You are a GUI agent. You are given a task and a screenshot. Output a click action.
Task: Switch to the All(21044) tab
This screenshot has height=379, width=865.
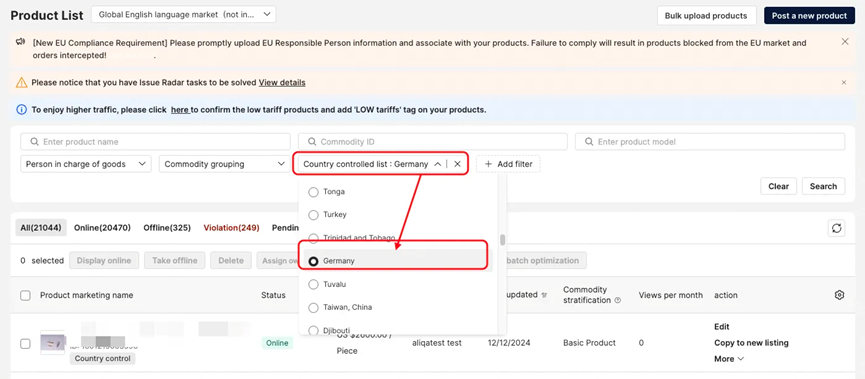click(x=40, y=227)
